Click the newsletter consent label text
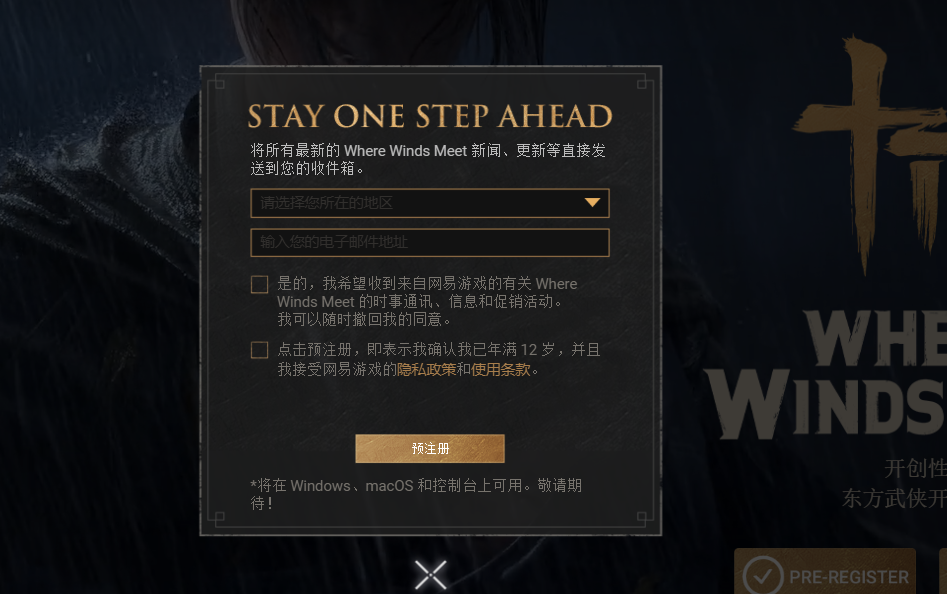Image resolution: width=947 pixels, height=594 pixels. (427, 301)
